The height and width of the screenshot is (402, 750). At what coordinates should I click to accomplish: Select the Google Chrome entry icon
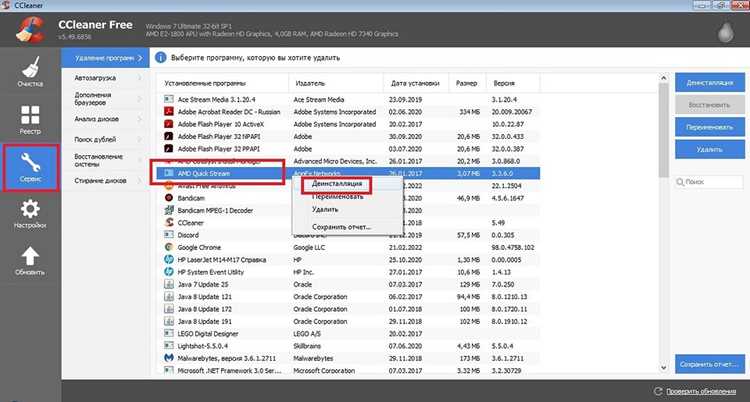click(x=168, y=247)
